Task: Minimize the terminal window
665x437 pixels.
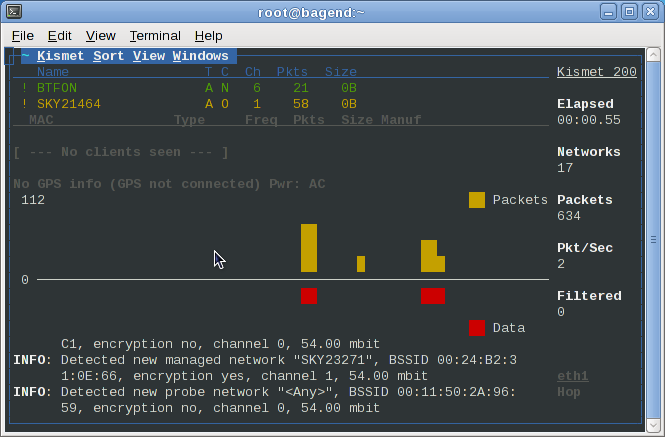Action: coord(608,12)
